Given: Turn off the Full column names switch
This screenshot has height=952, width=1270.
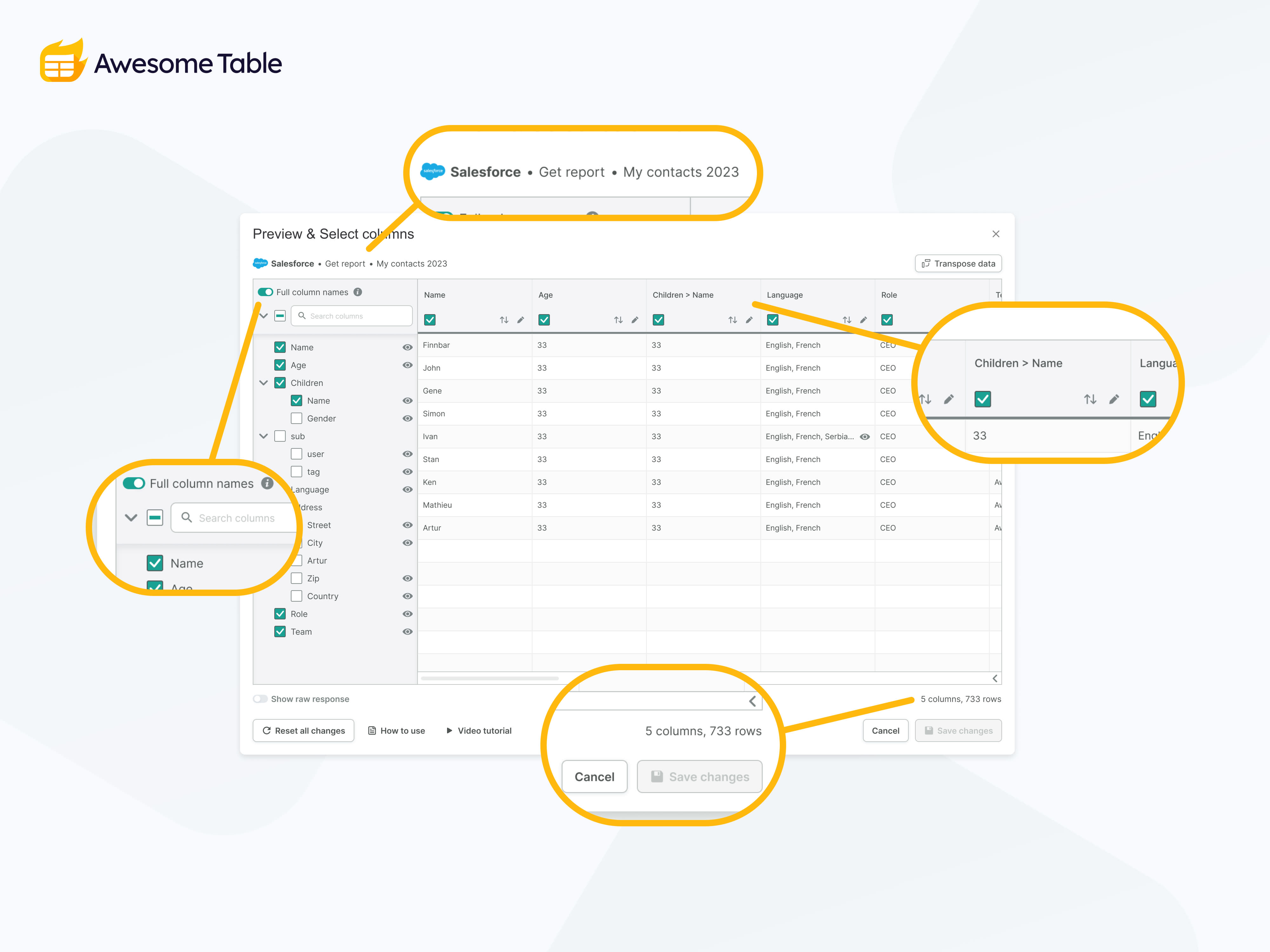Looking at the screenshot, I should point(265,292).
